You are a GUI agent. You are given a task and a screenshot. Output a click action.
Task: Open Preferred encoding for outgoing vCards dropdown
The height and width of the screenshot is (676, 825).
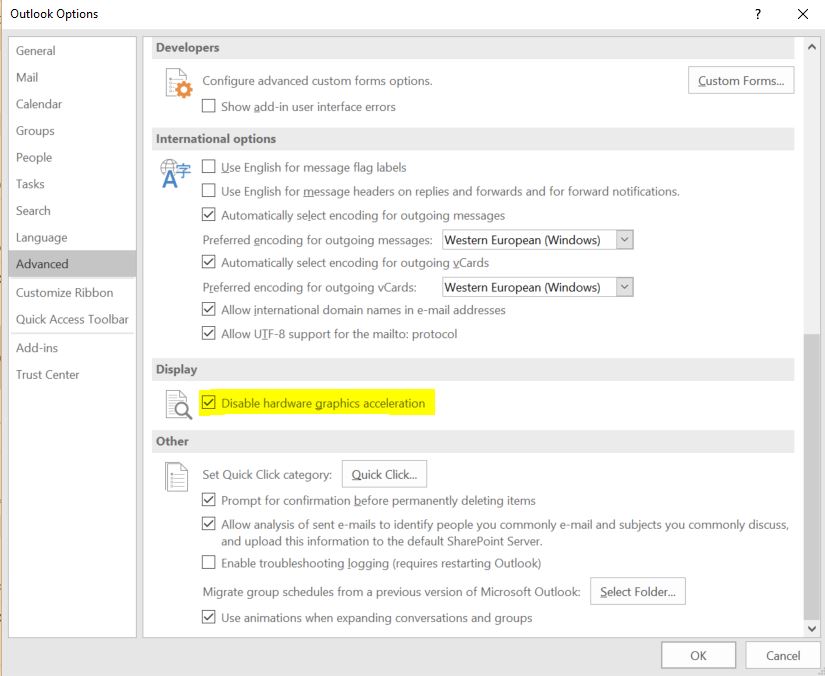pos(624,287)
